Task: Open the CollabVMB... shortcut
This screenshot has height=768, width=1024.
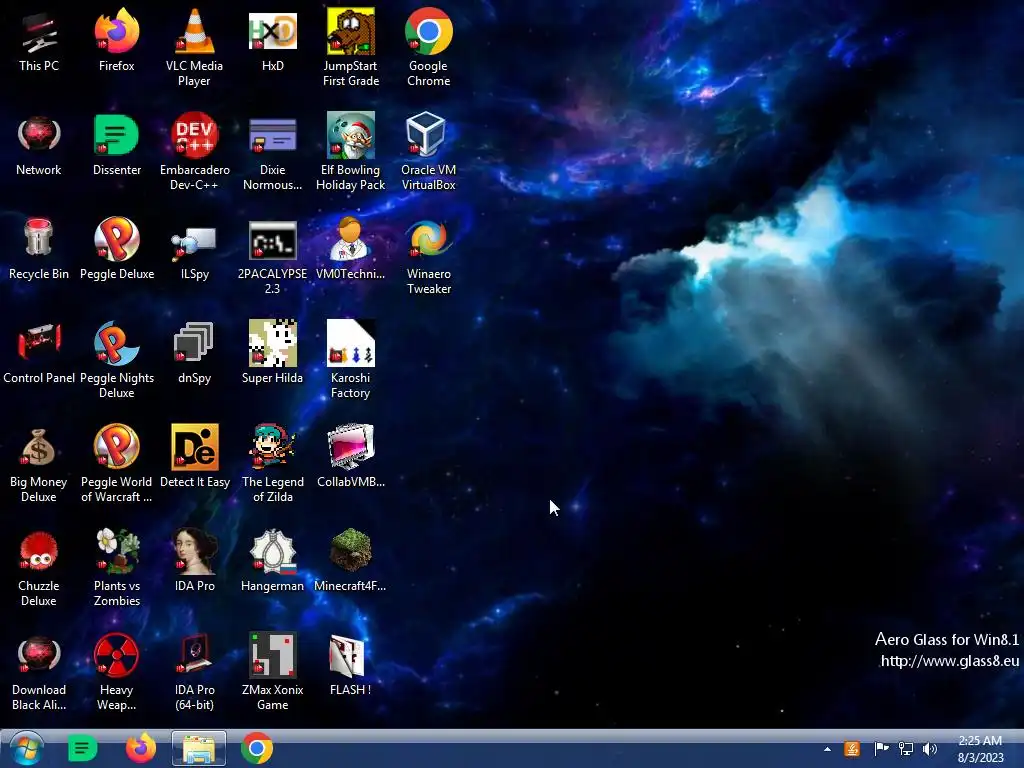Action: [351, 456]
